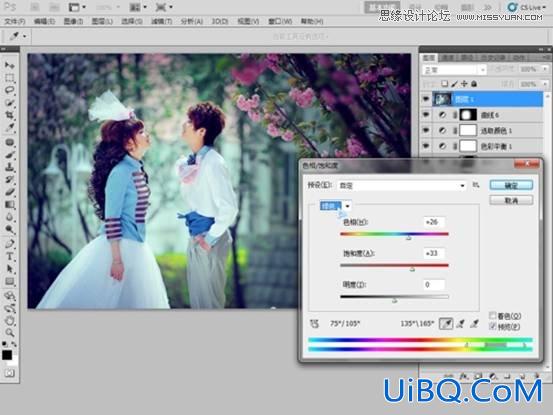Select the Crop tool
This screenshot has width=553, height=415.
tap(10, 115)
